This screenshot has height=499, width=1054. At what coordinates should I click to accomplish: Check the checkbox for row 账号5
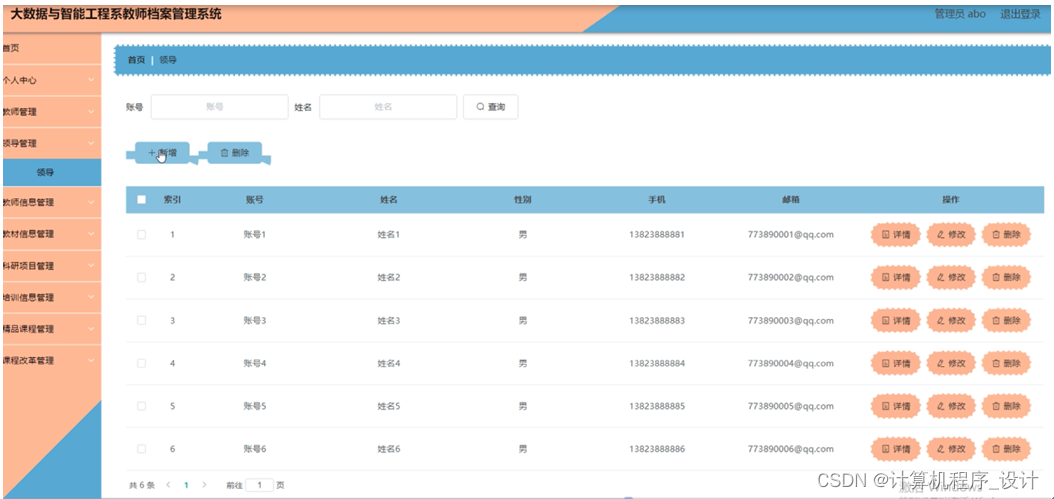[141, 406]
